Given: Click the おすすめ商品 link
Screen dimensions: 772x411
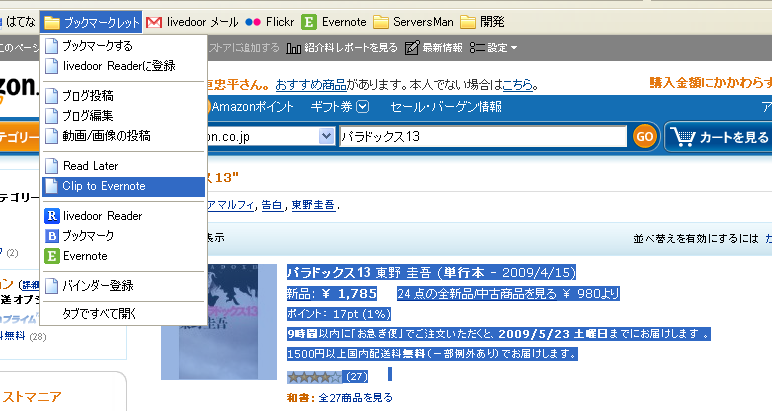Looking at the screenshot, I should [311, 85].
